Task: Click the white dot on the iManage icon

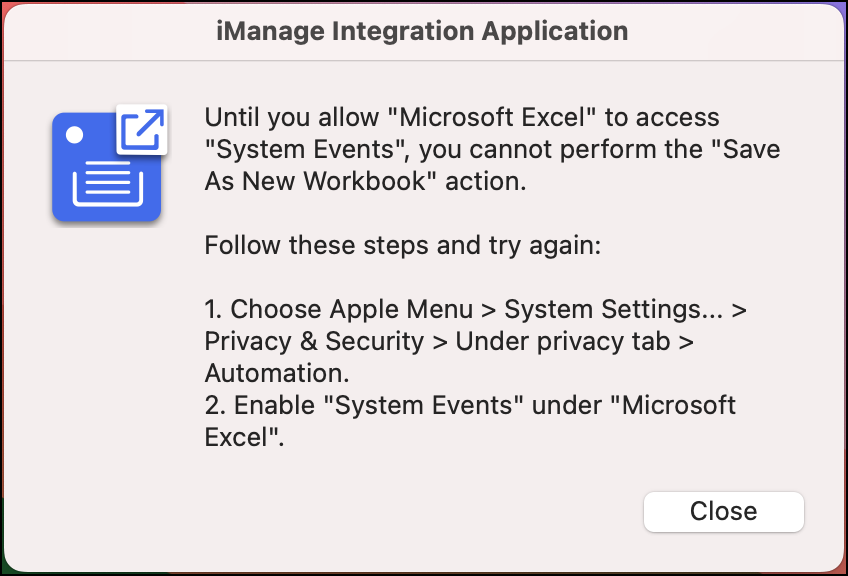Action: tap(73, 133)
